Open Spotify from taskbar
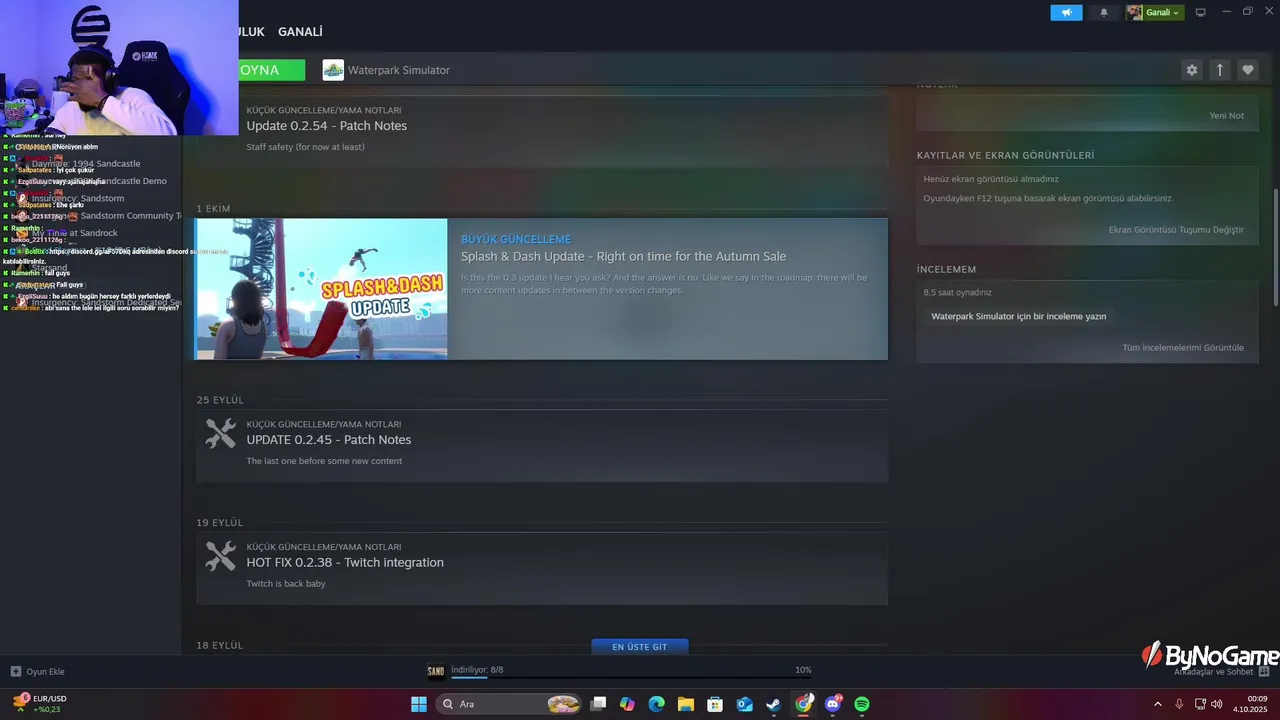The width and height of the screenshot is (1280, 720). tap(862, 704)
